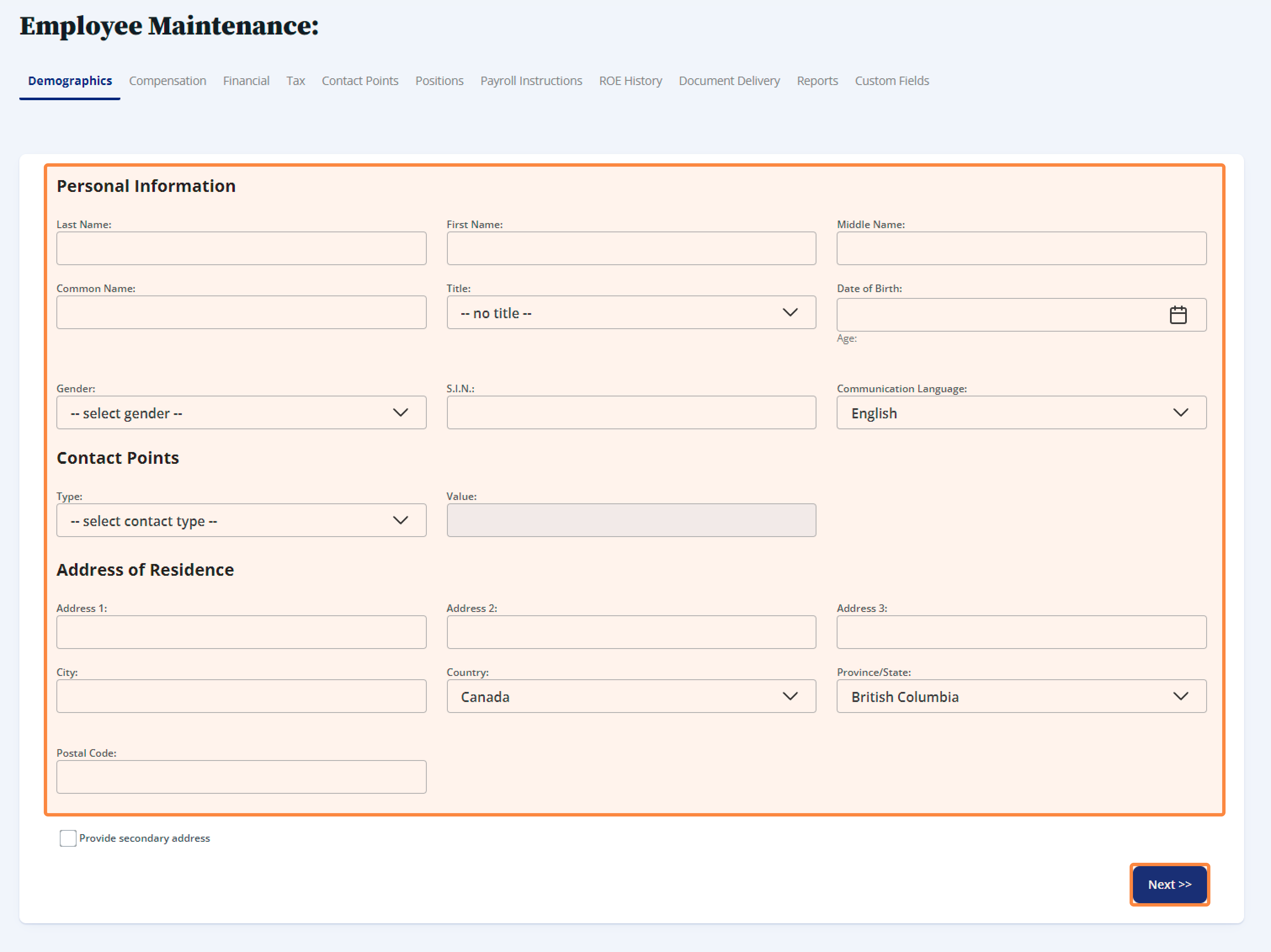This screenshot has width=1271, height=952.
Task: Go to the Financial tab
Action: pyautogui.click(x=246, y=81)
